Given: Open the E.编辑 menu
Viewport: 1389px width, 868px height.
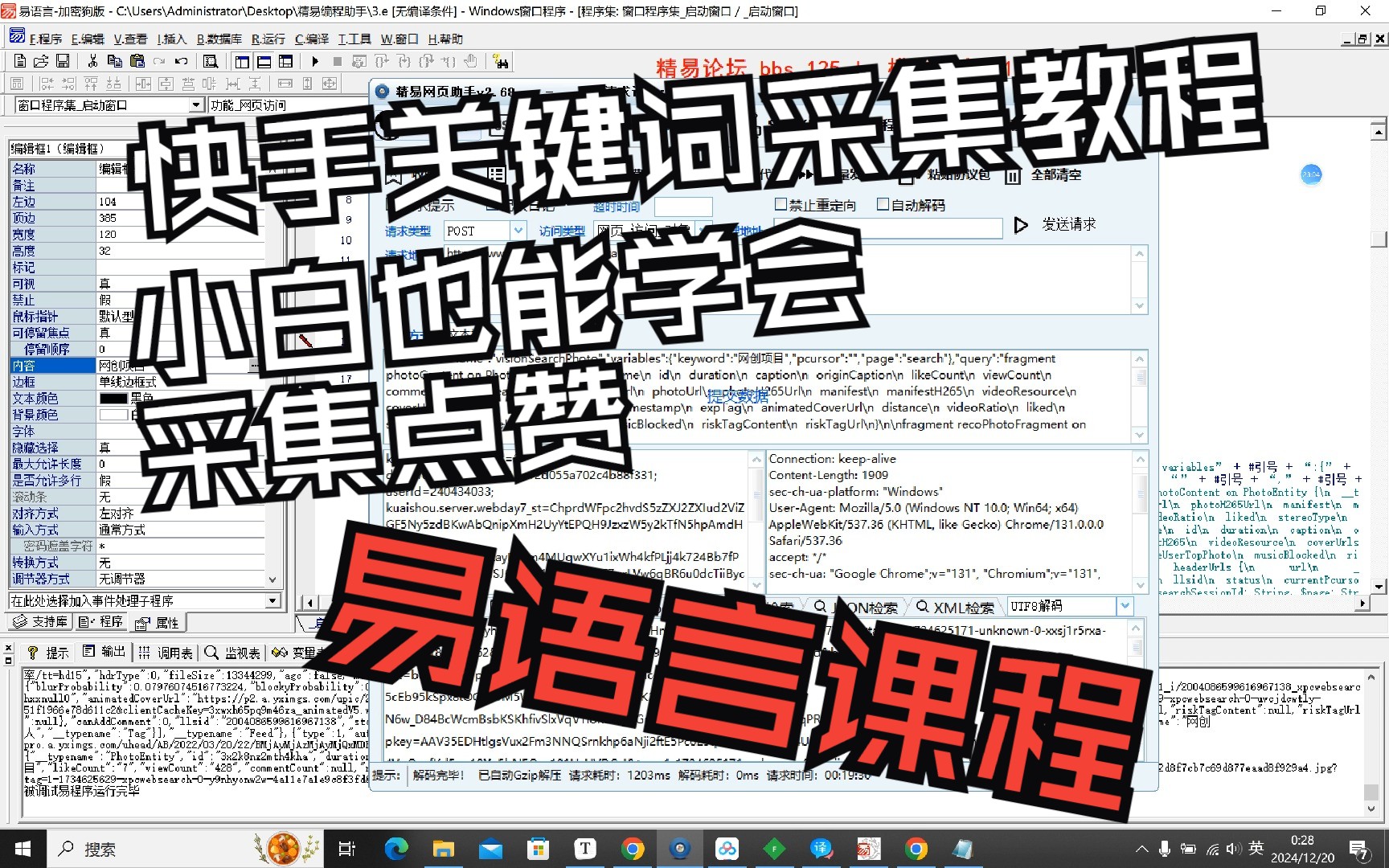Looking at the screenshot, I should 88,39.
